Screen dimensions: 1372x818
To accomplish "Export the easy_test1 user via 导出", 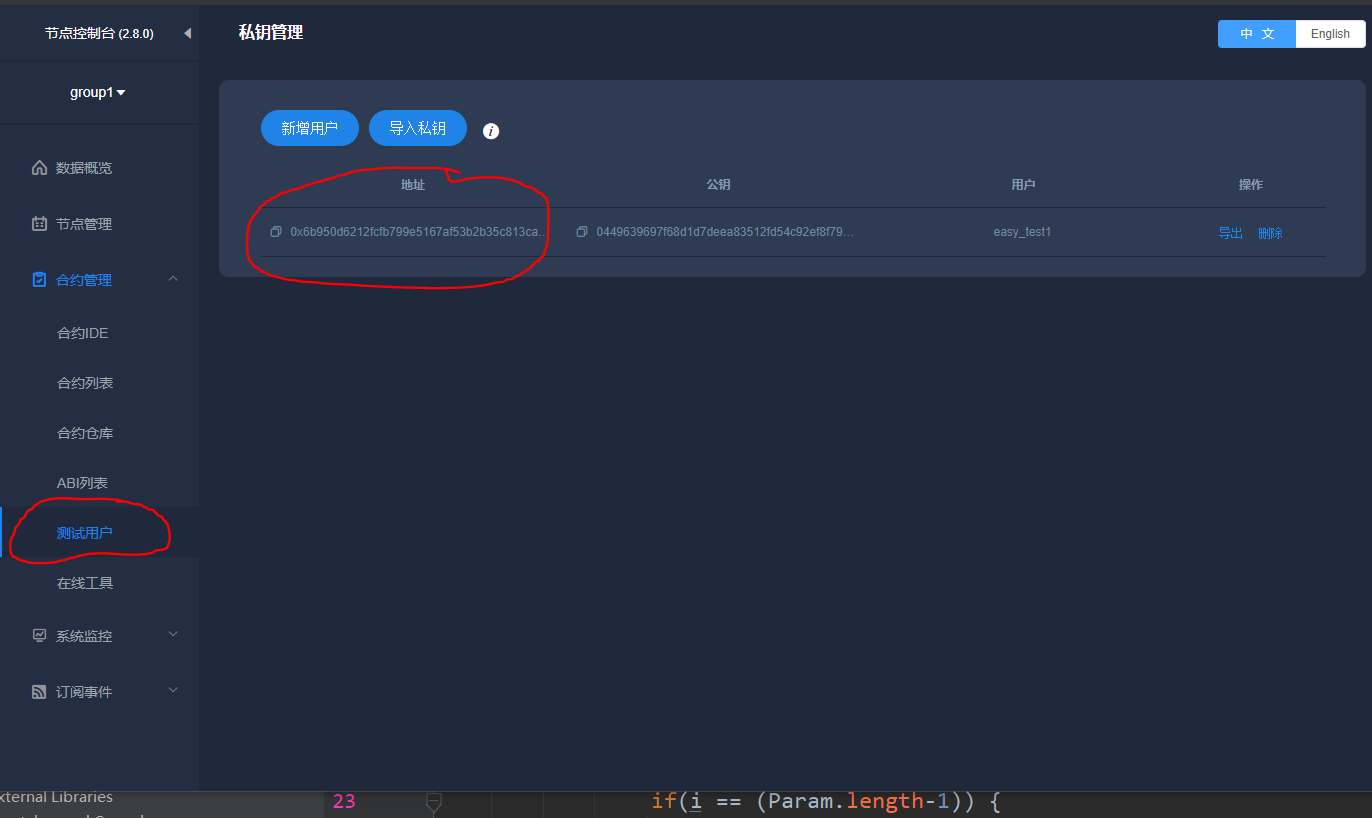I will pos(1230,232).
